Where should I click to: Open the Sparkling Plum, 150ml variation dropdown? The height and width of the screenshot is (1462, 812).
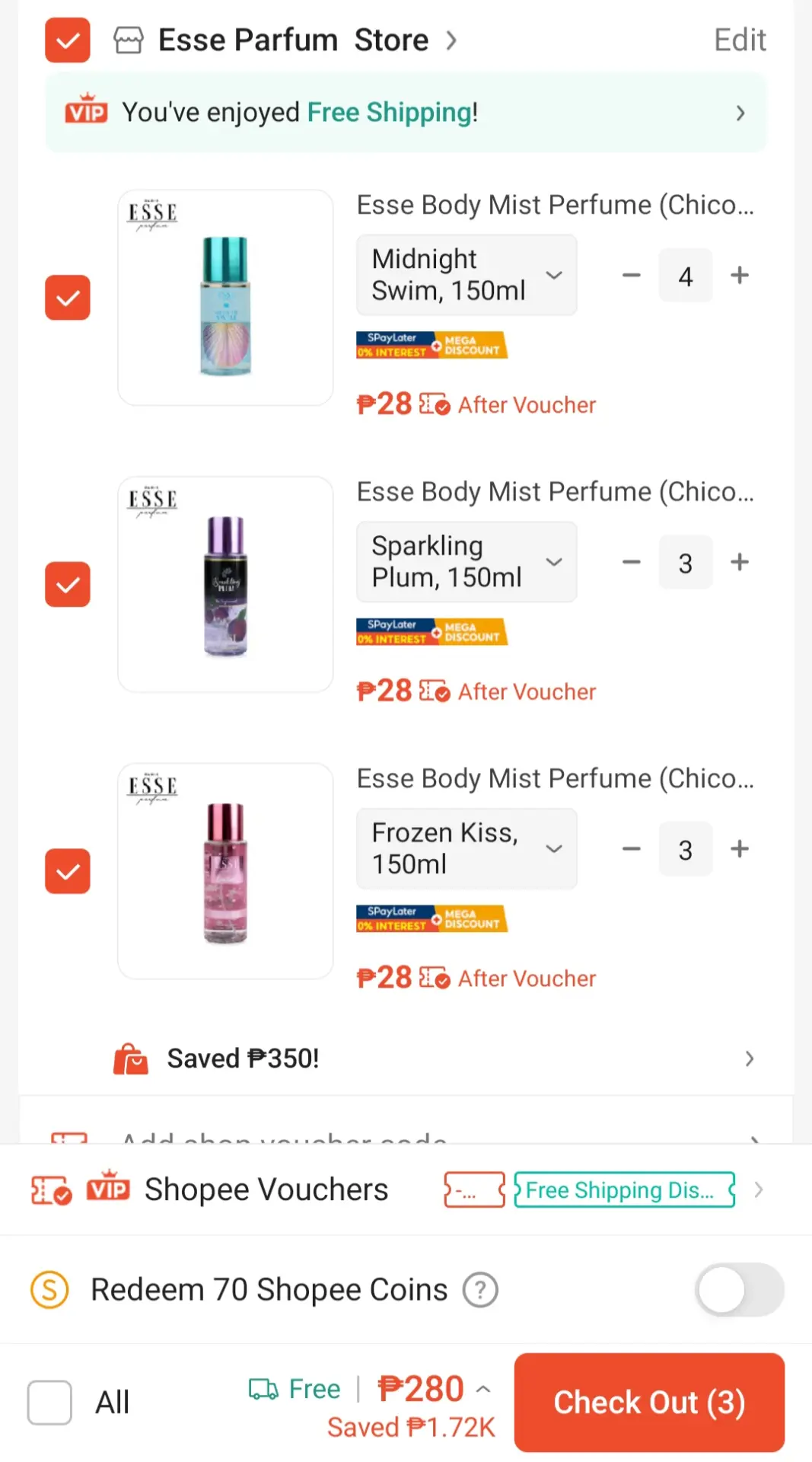coord(467,562)
